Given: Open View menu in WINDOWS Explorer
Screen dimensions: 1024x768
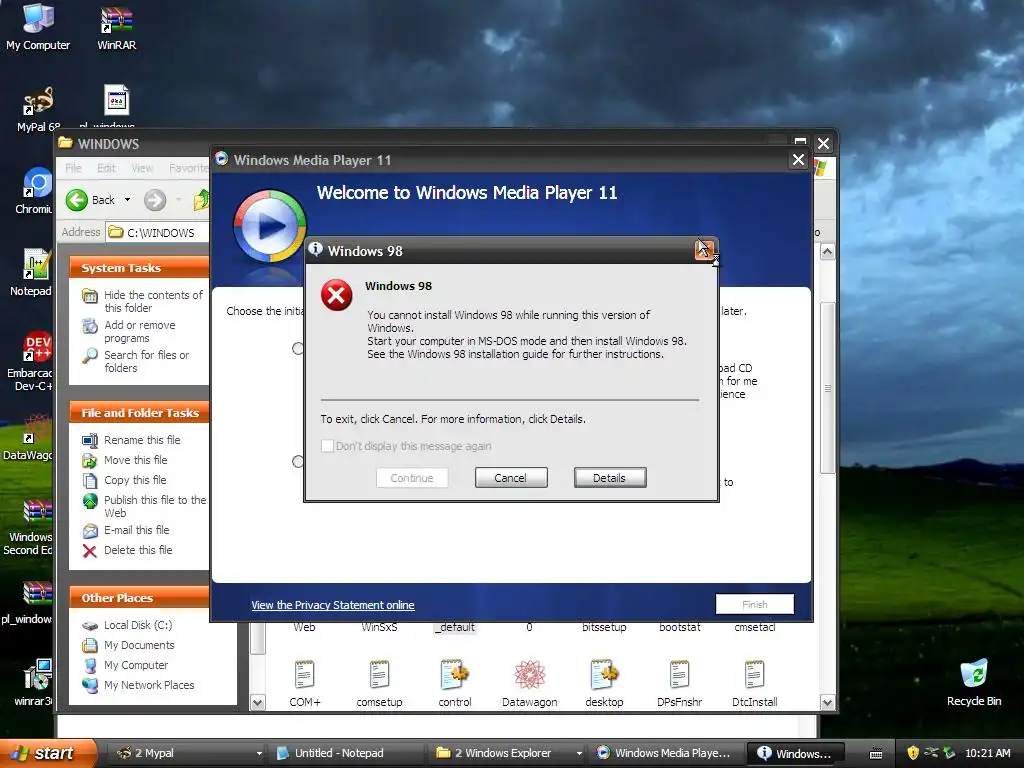Looking at the screenshot, I should point(142,168).
